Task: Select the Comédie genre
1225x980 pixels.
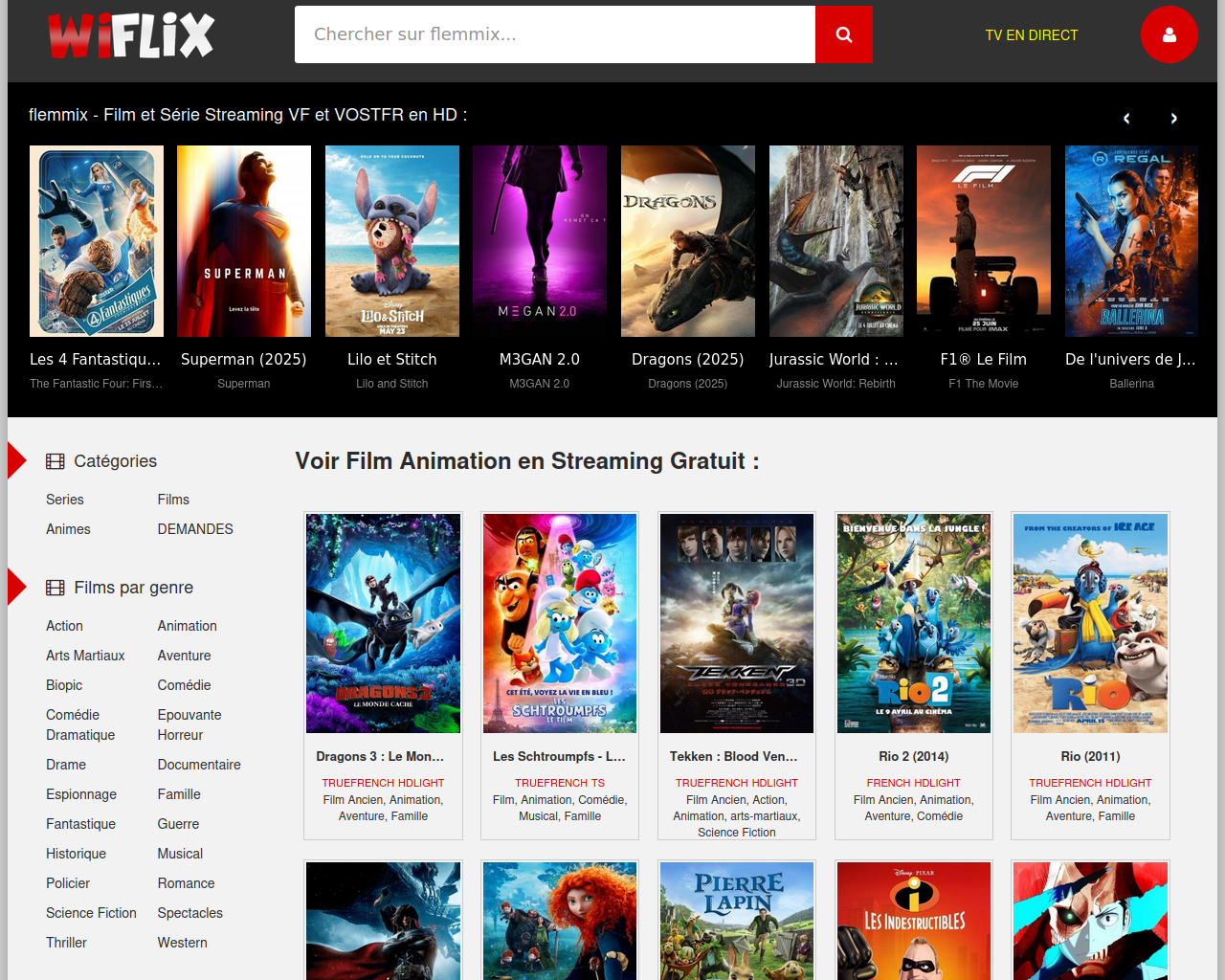Action: (x=185, y=685)
